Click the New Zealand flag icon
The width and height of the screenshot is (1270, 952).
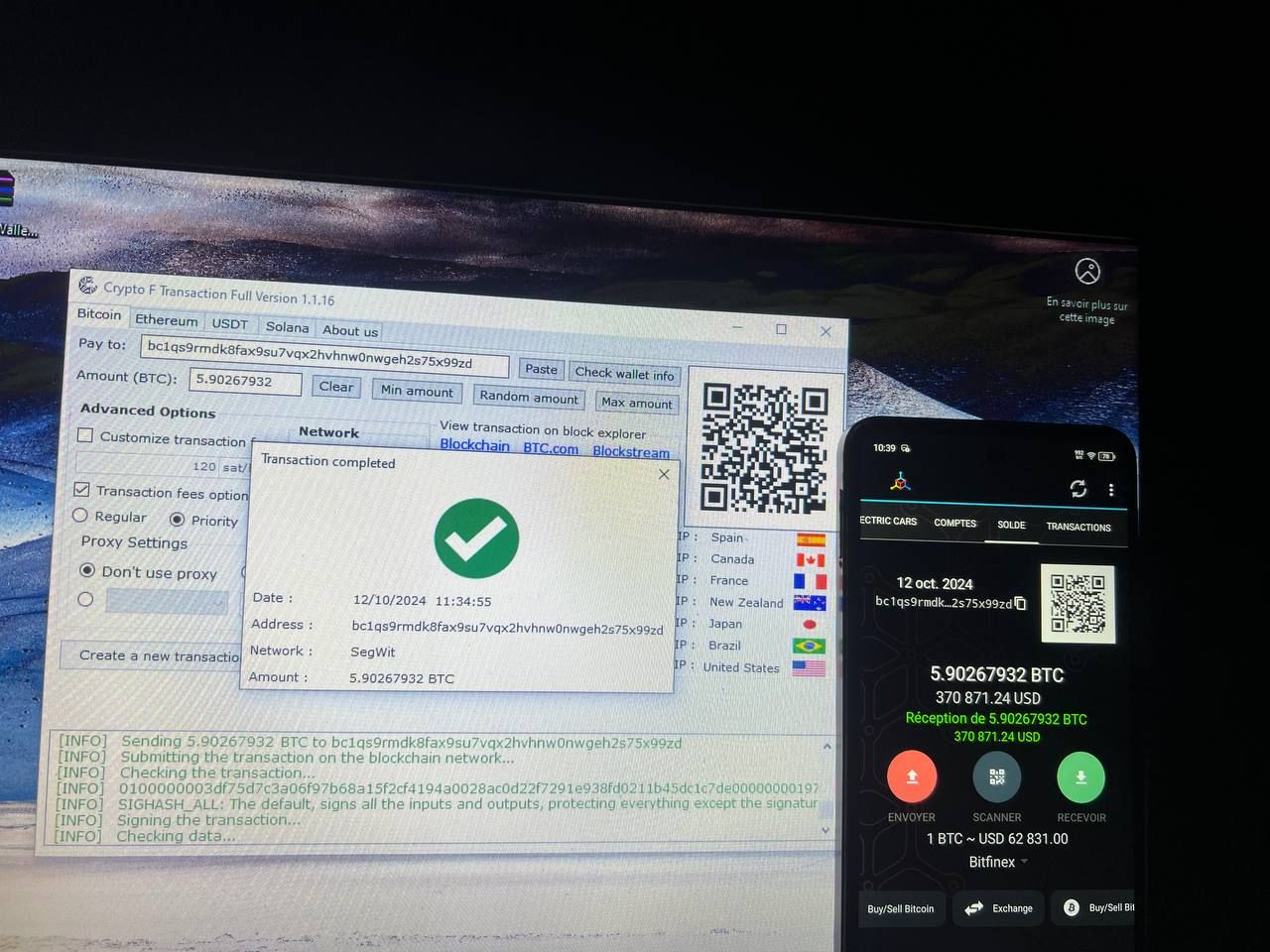(x=811, y=603)
